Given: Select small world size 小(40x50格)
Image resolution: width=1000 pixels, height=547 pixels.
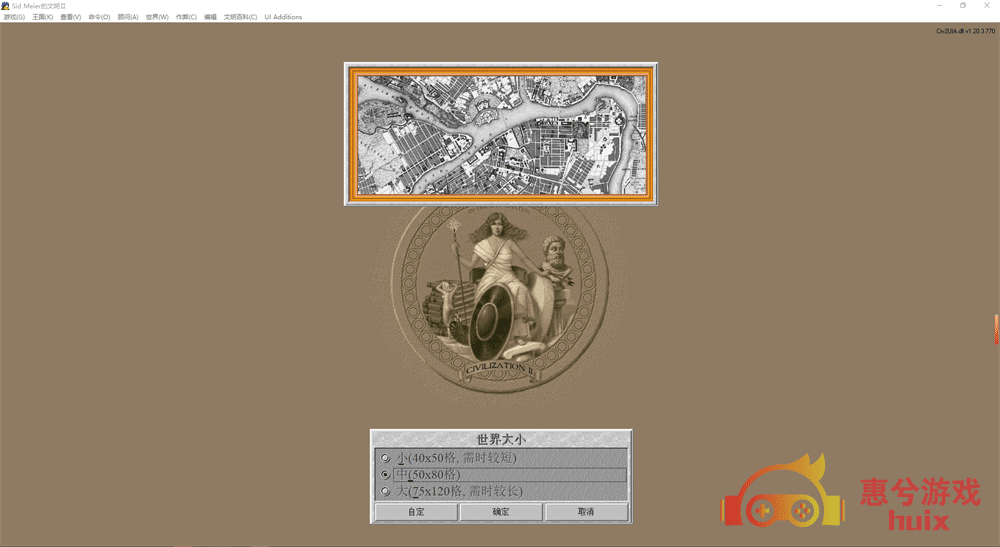Looking at the screenshot, I should click(x=501, y=458).
